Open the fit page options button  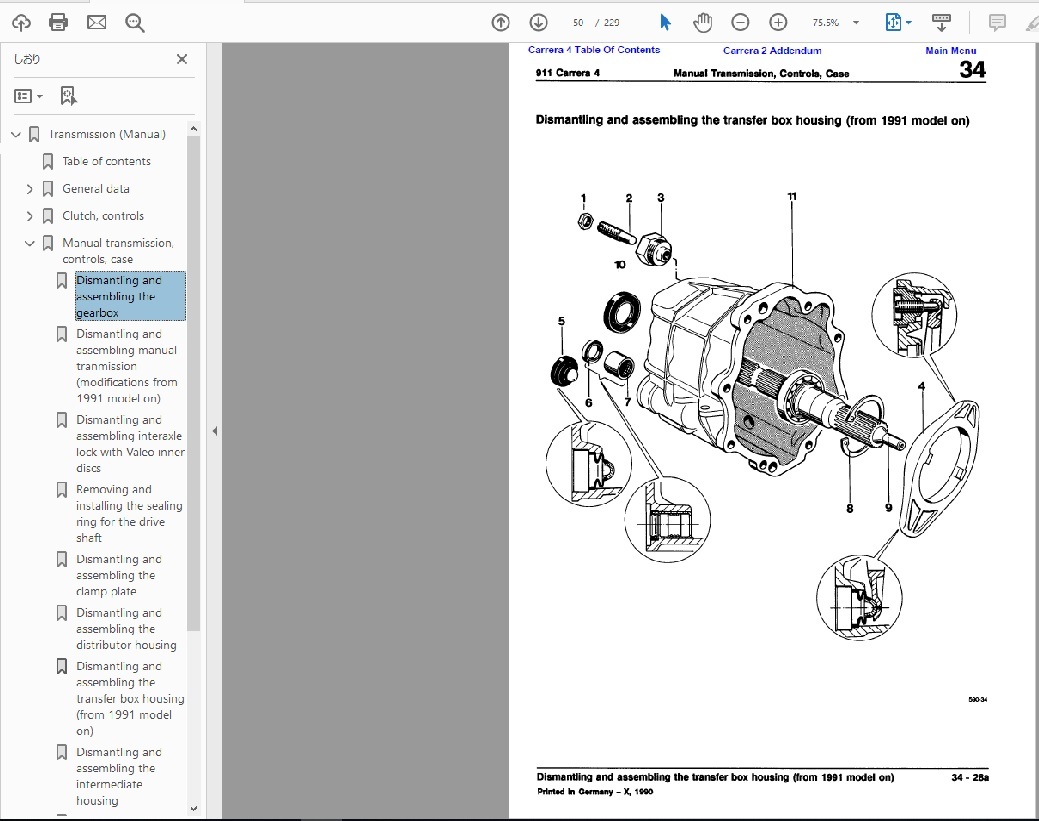click(x=898, y=23)
